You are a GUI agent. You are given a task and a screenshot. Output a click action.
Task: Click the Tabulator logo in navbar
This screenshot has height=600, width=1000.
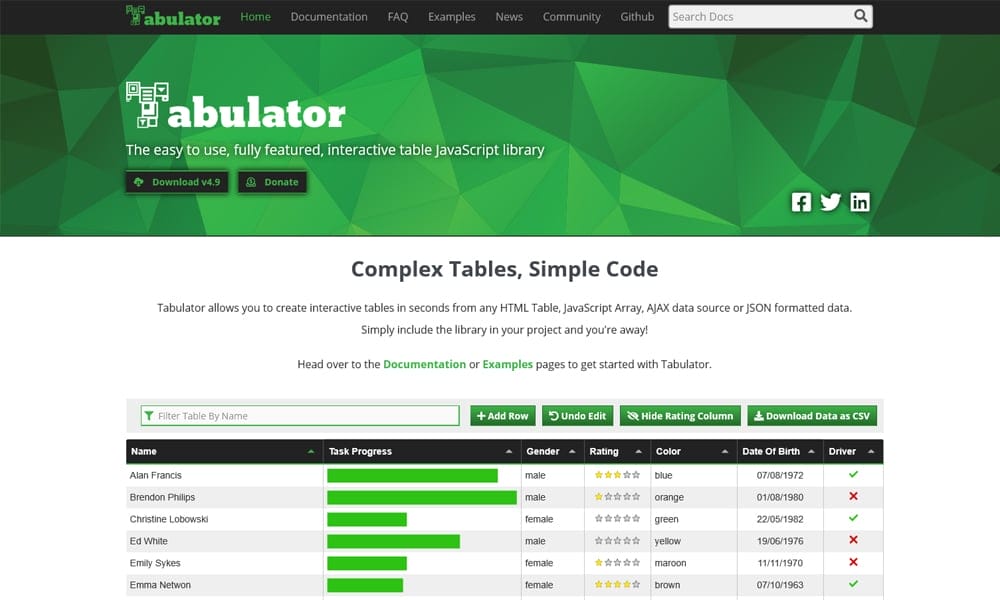click(x=173, y=16)
